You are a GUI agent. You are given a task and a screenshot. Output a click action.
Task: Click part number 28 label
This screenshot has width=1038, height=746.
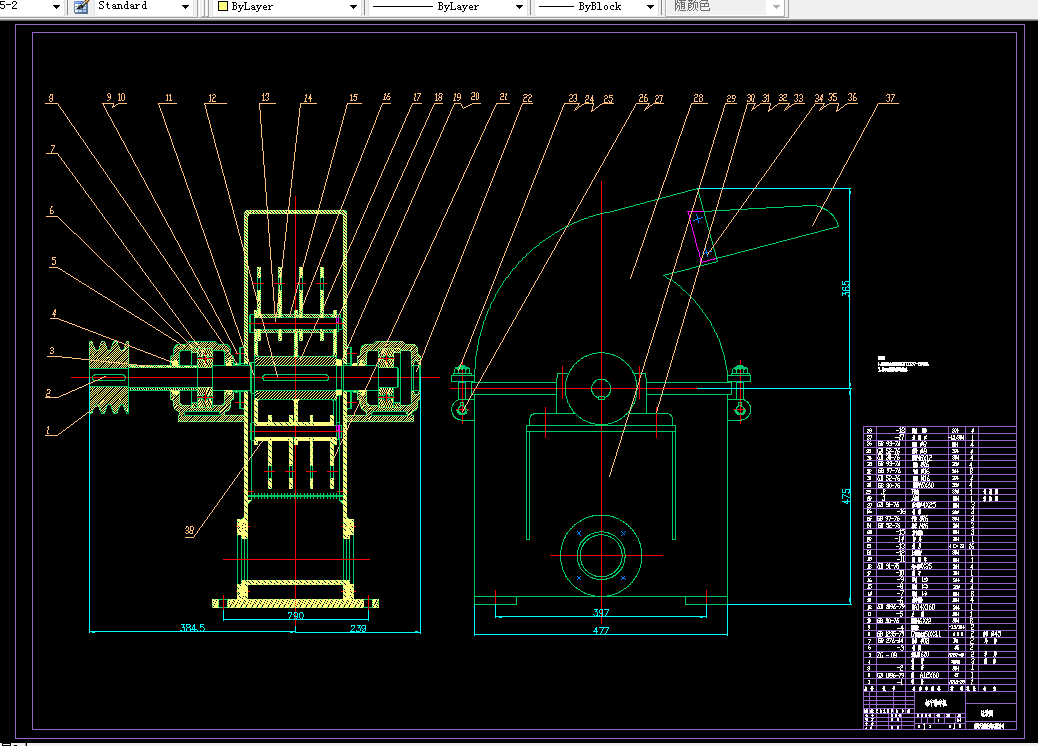698,98
